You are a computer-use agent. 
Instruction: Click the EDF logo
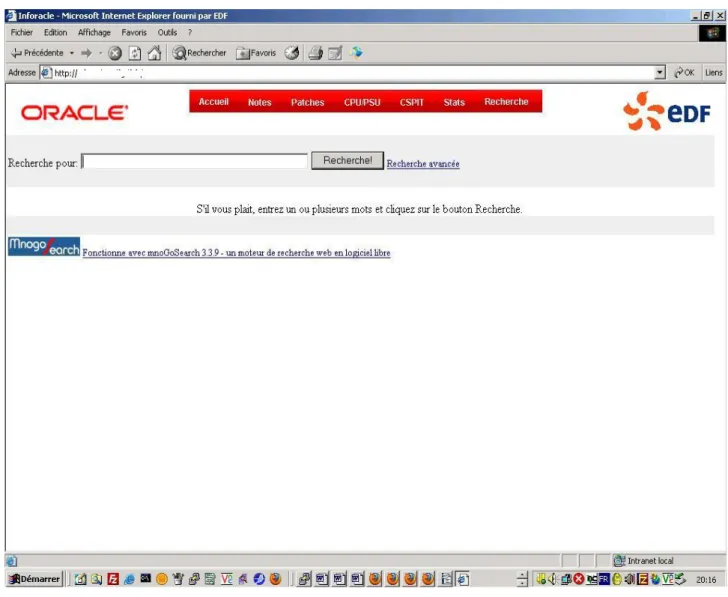[x=667, y=111]
